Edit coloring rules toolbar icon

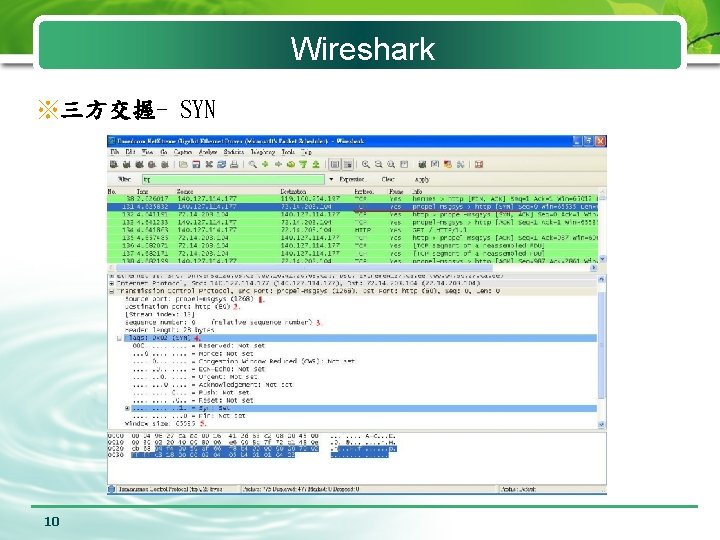point(448,164)
